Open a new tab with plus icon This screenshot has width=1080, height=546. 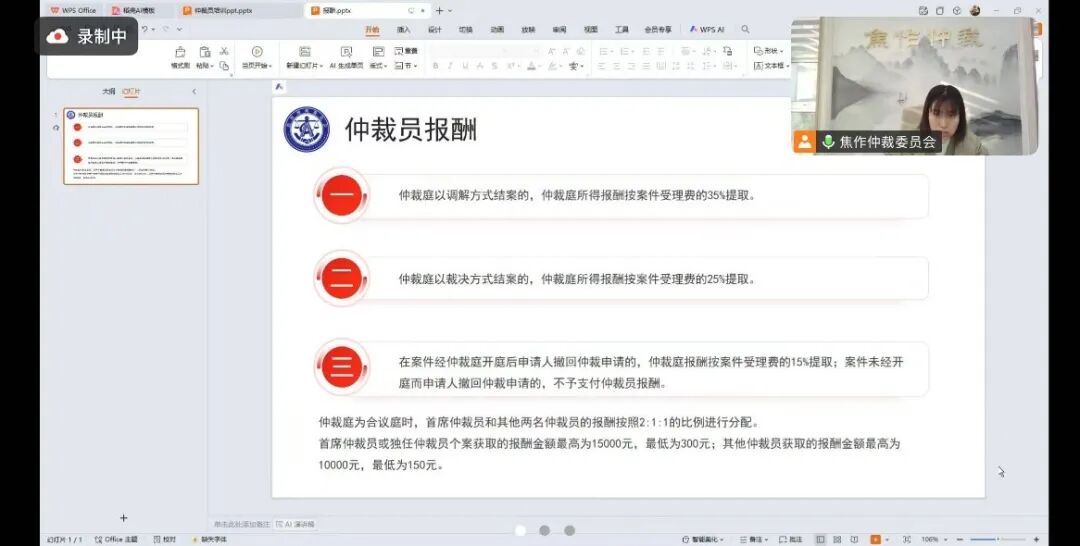[438, 11]
